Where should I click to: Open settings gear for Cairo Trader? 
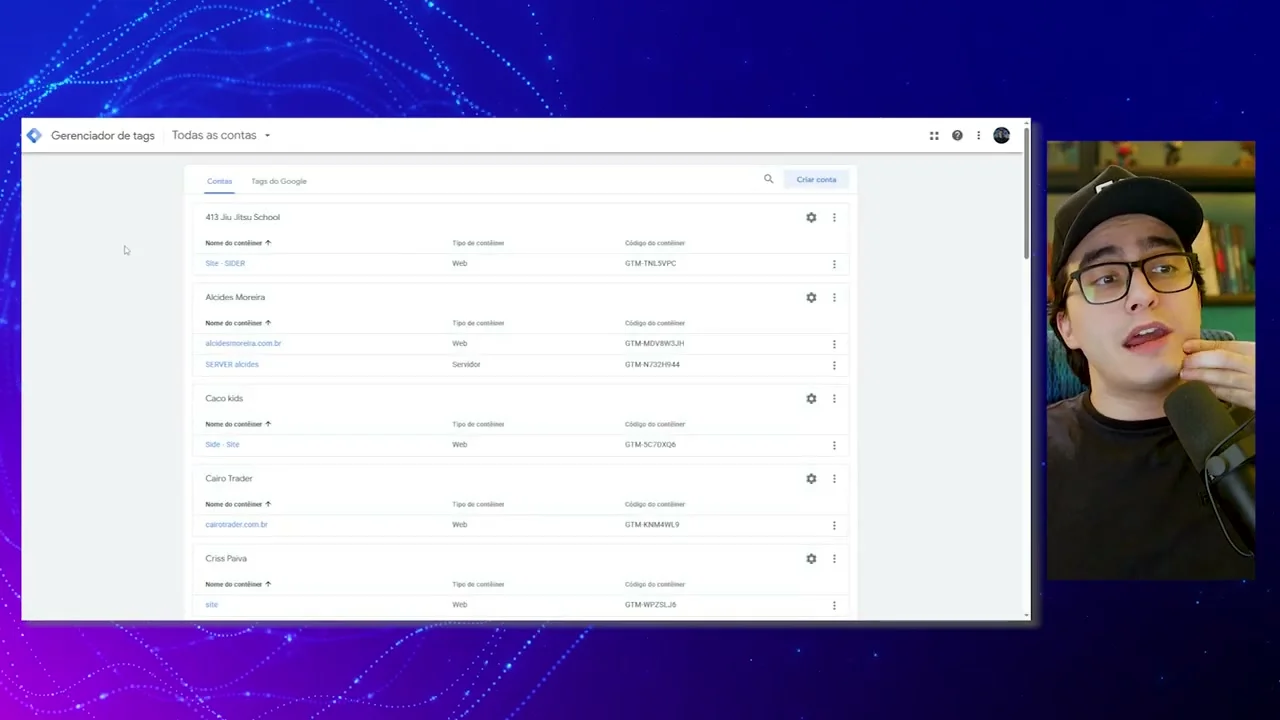(x=811, y=478)
